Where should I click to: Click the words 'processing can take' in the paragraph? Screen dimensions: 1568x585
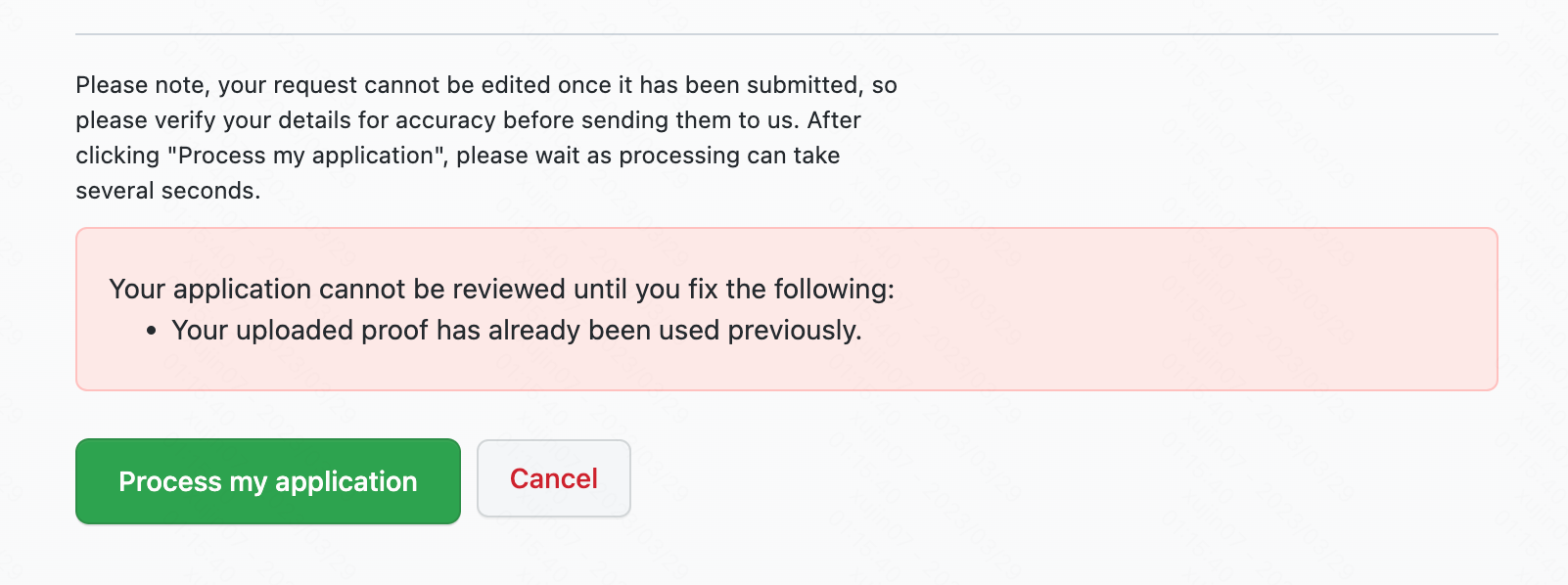pyautogui.click(x=730, y=156)
